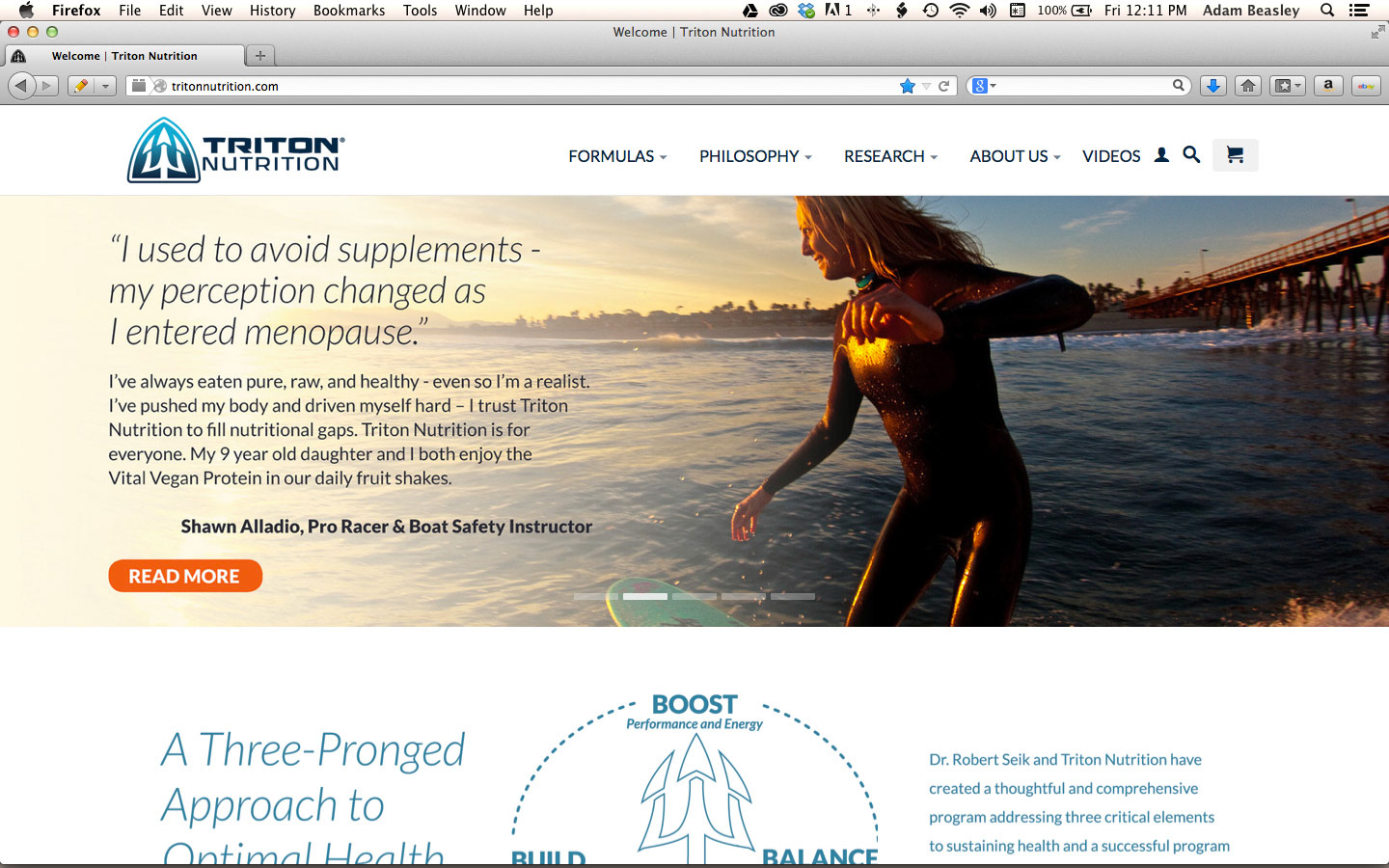Open the VIDEOS page link
The image size is (1389, 868).
tap(1111, 156)
